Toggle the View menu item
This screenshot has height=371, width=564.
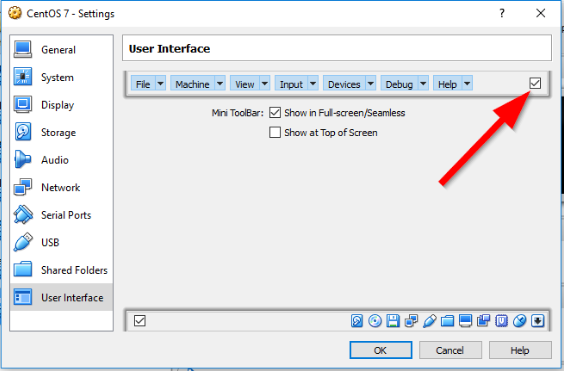[x=245, y=84]
